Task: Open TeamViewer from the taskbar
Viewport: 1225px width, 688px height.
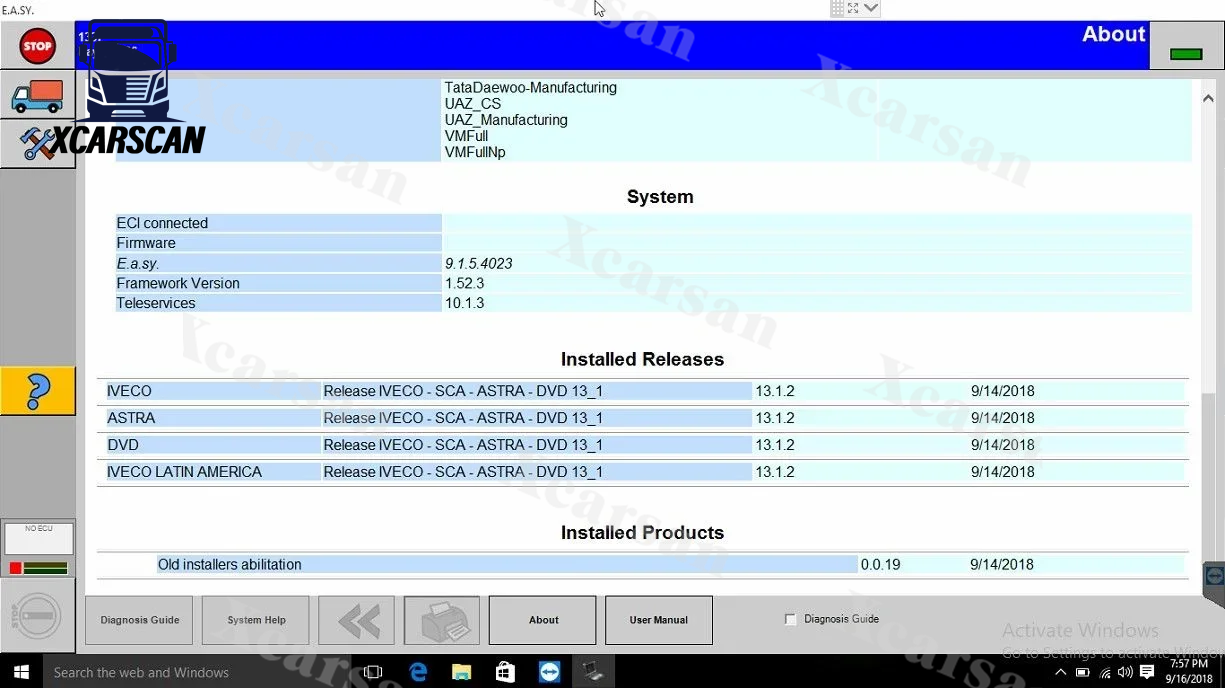Action: coord(550,672)
